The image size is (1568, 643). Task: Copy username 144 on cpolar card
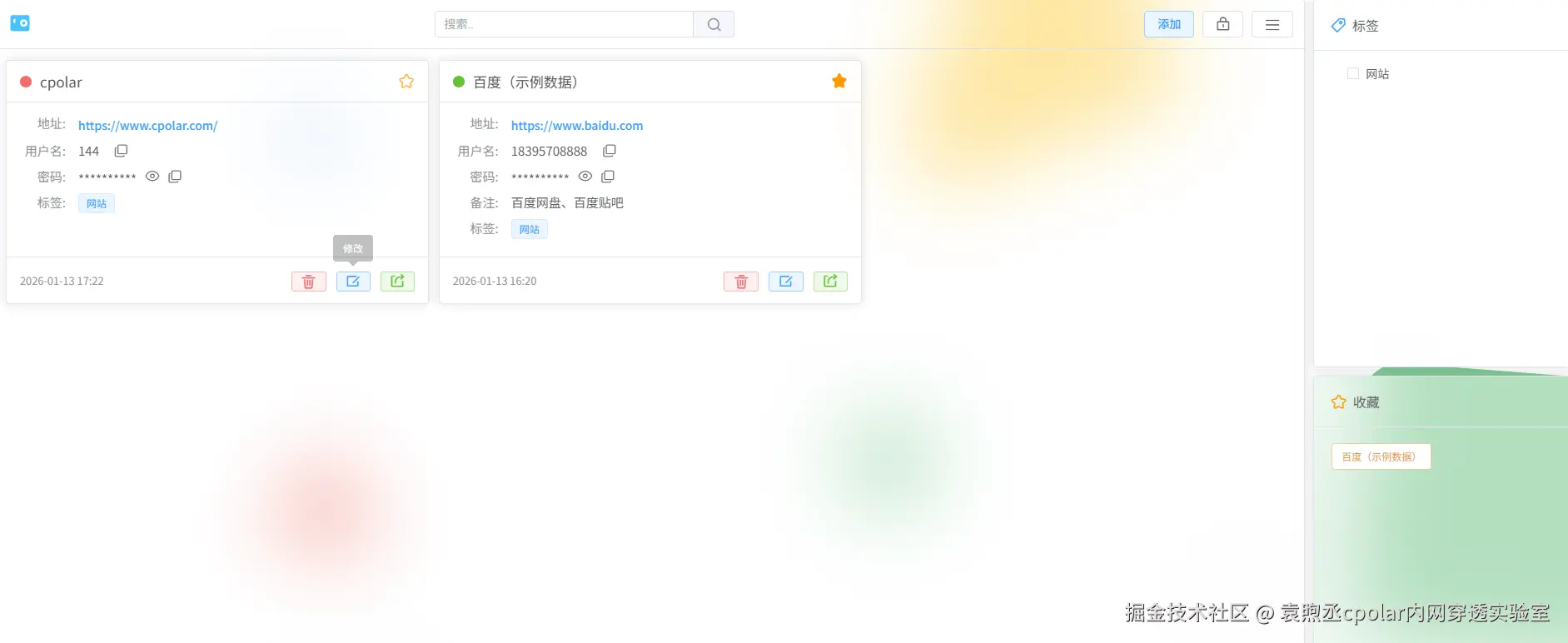click(x=121, y=151)
